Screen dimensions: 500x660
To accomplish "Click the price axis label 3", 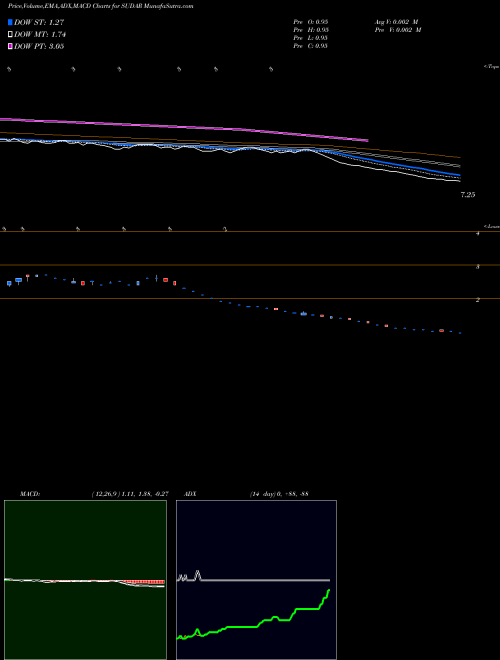I will pyautogui.click(x=478, y=267).
